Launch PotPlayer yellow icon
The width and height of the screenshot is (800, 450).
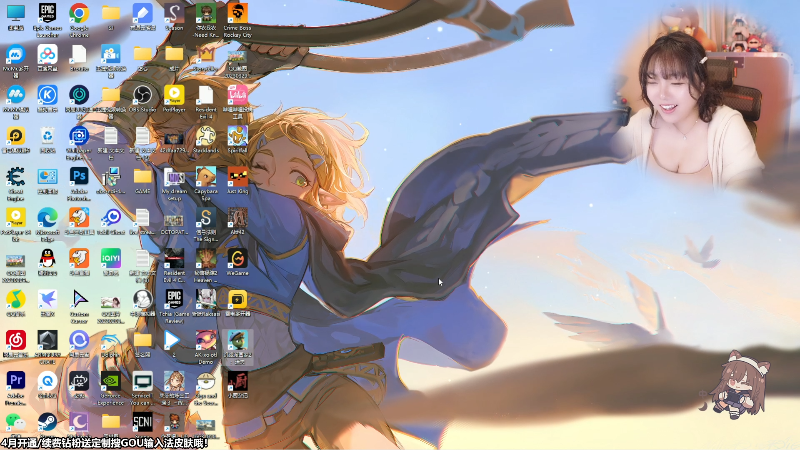tap(174, 95)
